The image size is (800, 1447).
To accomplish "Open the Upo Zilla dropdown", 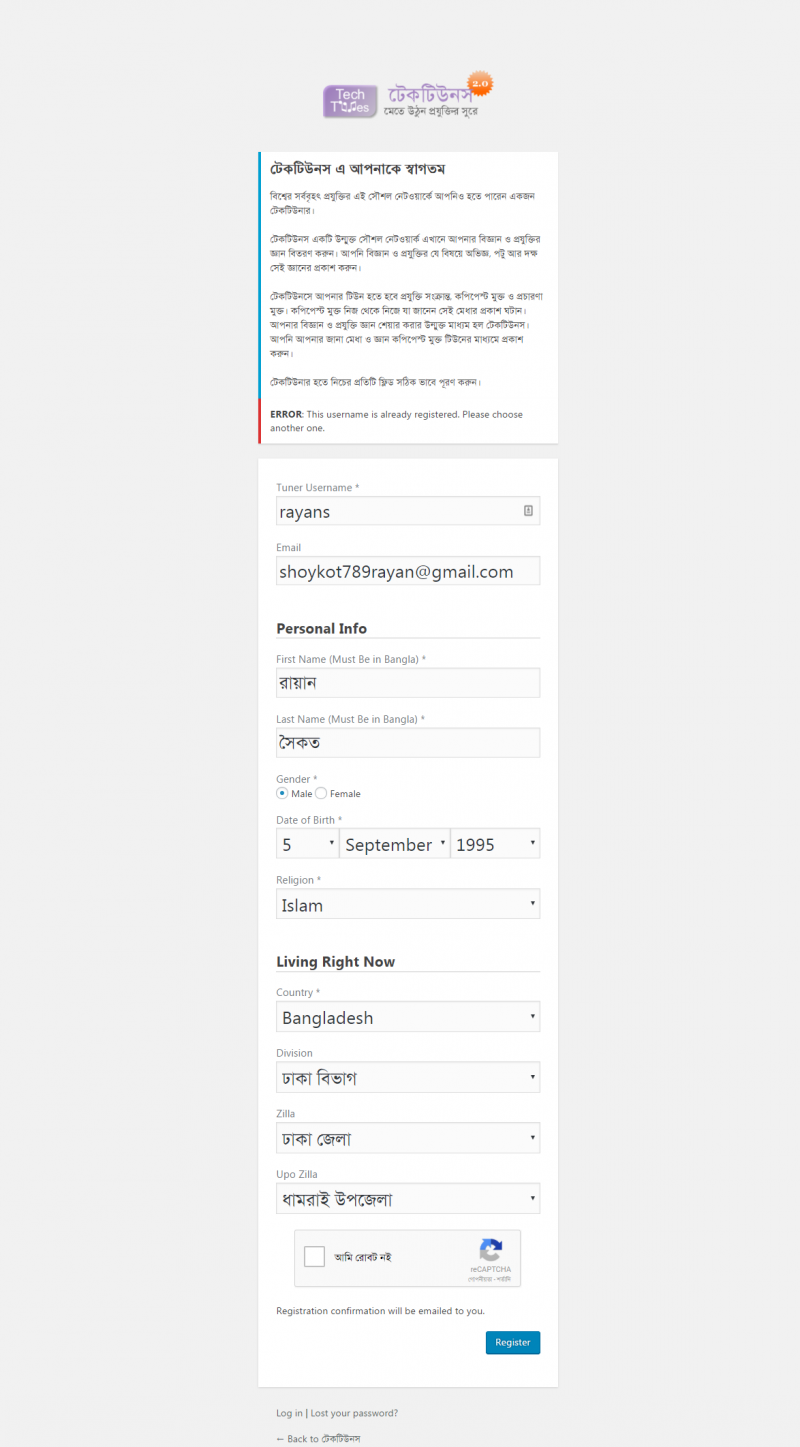I will (x=408, y=1198).
